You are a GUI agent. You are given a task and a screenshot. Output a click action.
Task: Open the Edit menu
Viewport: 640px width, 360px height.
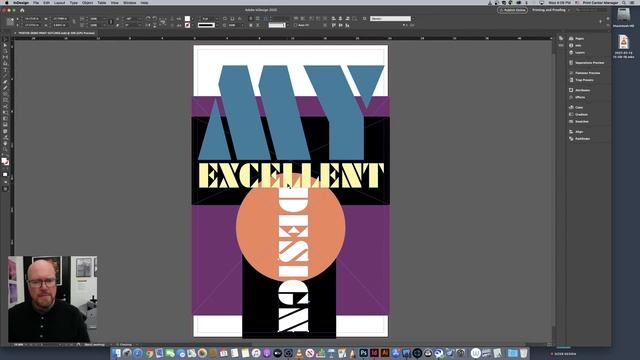[47, 2]
